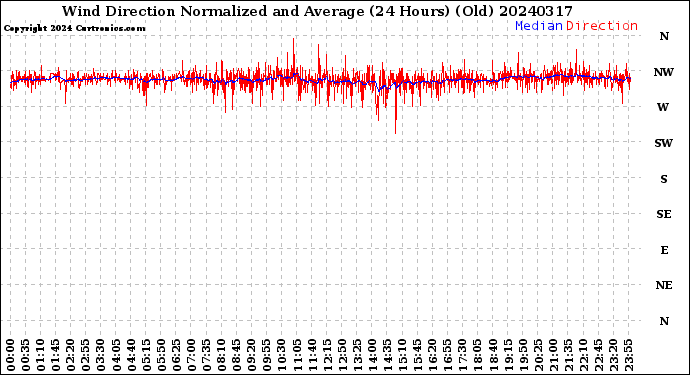Click the 14:00 time label
Screen dimensions: 690x375
[372, 355]
